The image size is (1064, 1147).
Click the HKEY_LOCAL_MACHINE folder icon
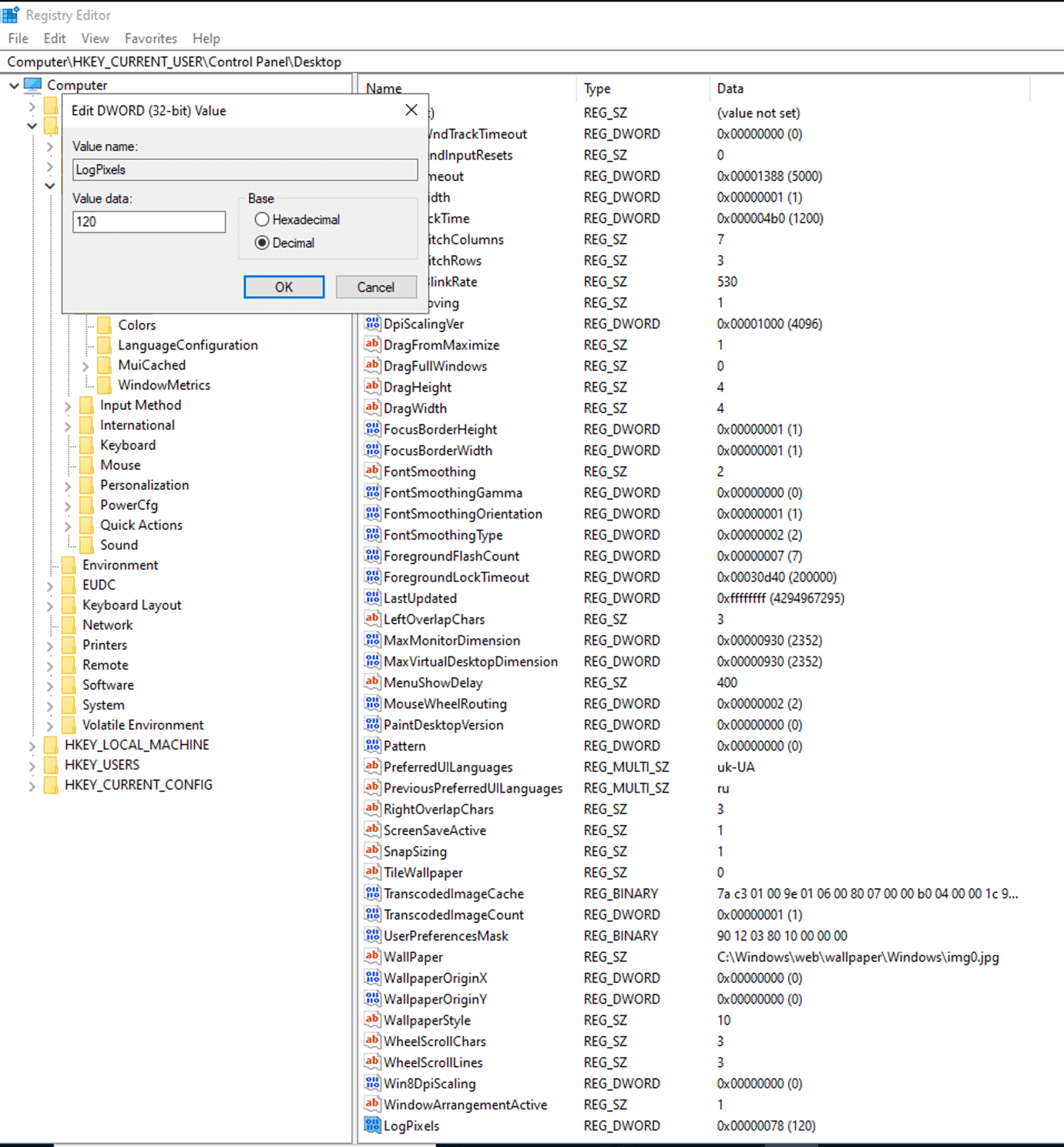point(52,745)
